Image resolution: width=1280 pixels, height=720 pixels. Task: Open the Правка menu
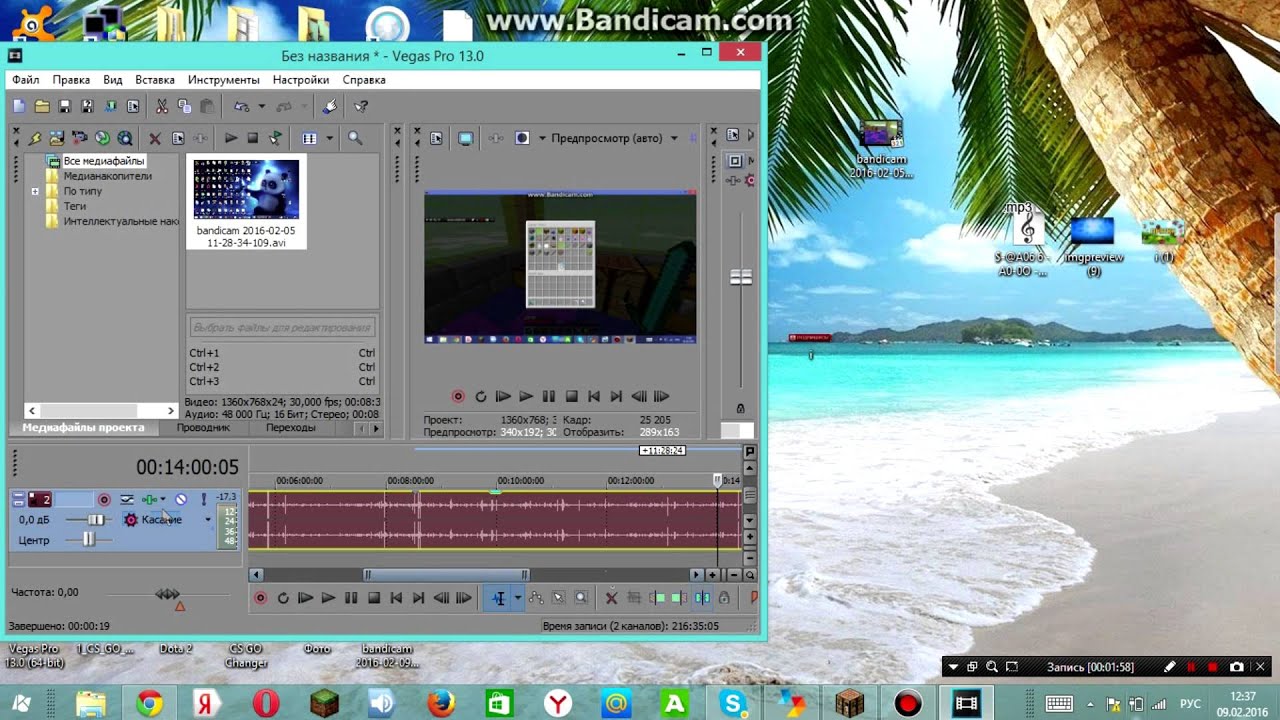coord(71,80)
